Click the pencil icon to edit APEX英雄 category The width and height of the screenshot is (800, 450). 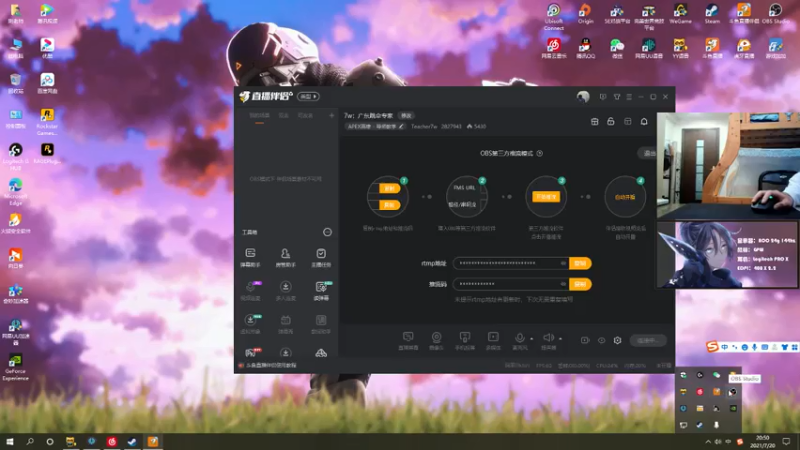coord(401,126)
